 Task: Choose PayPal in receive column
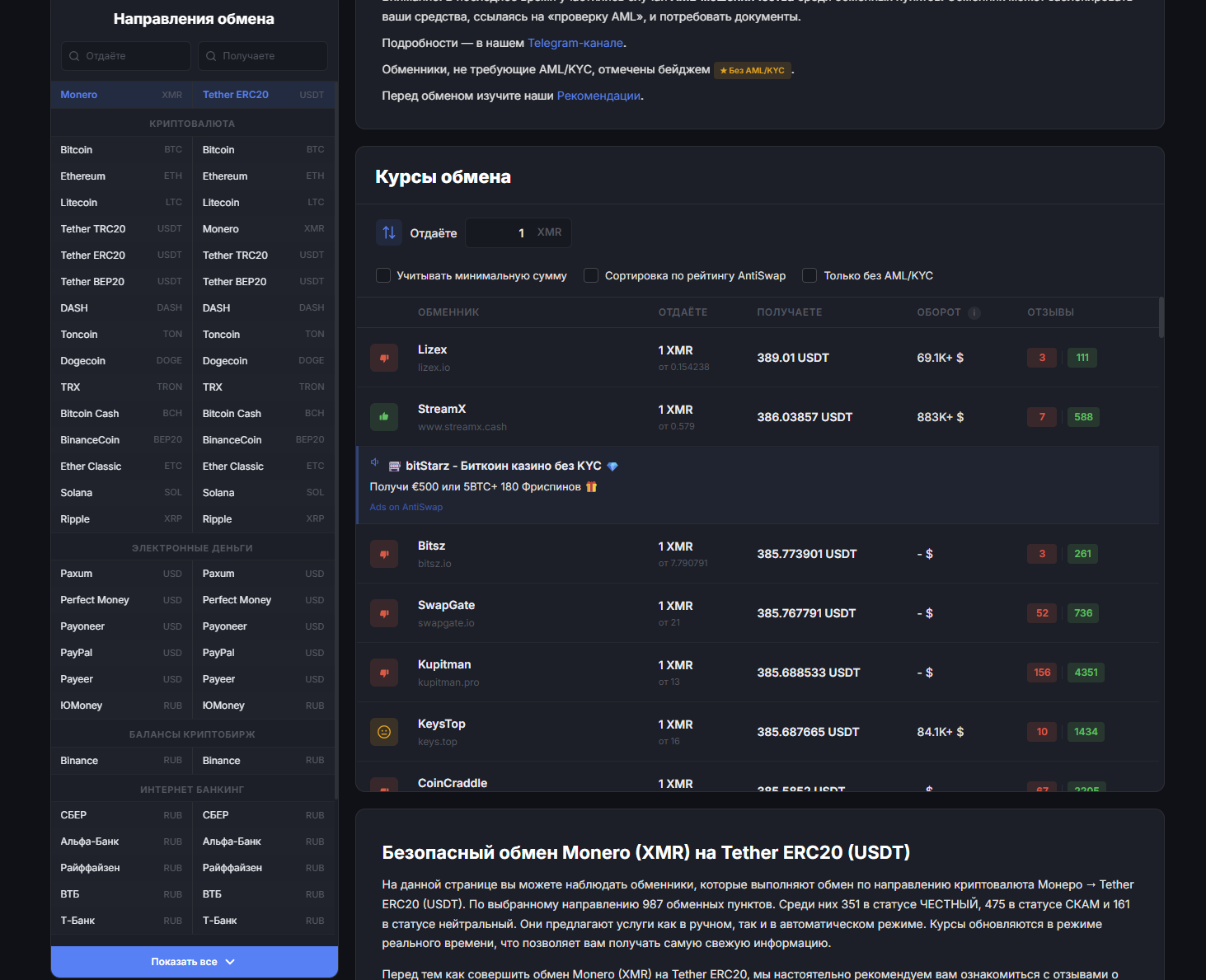click(x=264, y=653)
